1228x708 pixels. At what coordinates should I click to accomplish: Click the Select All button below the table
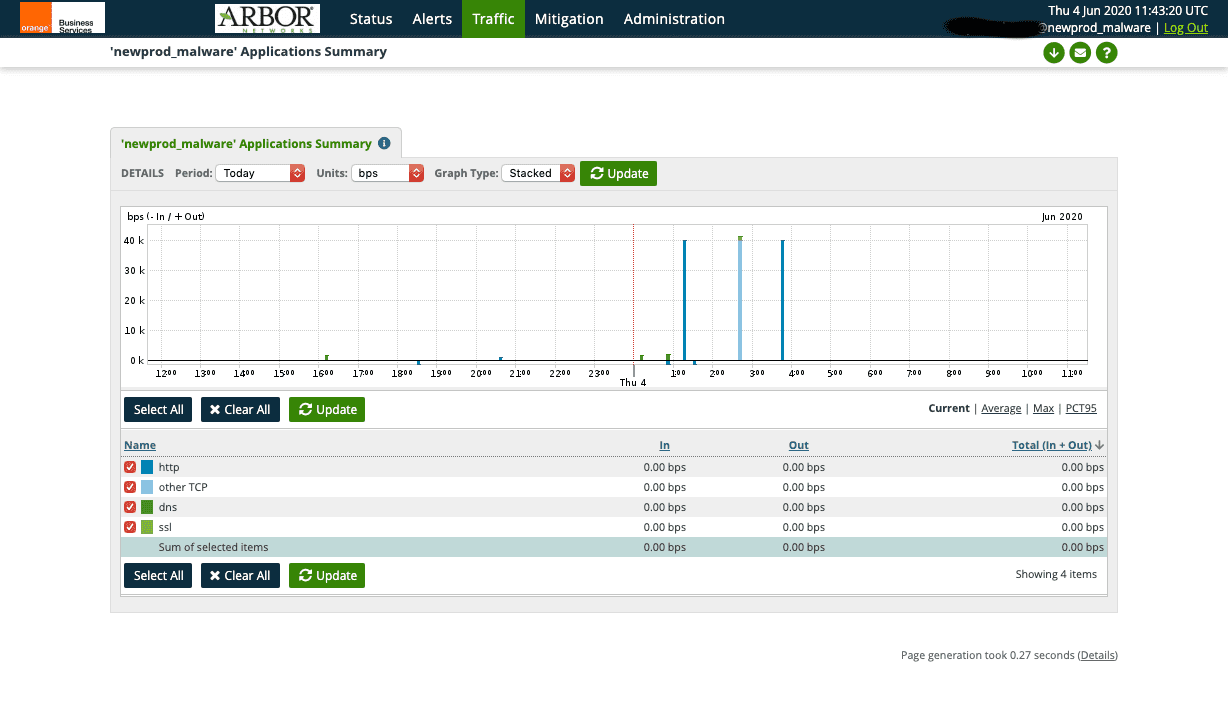coord(158,575)
